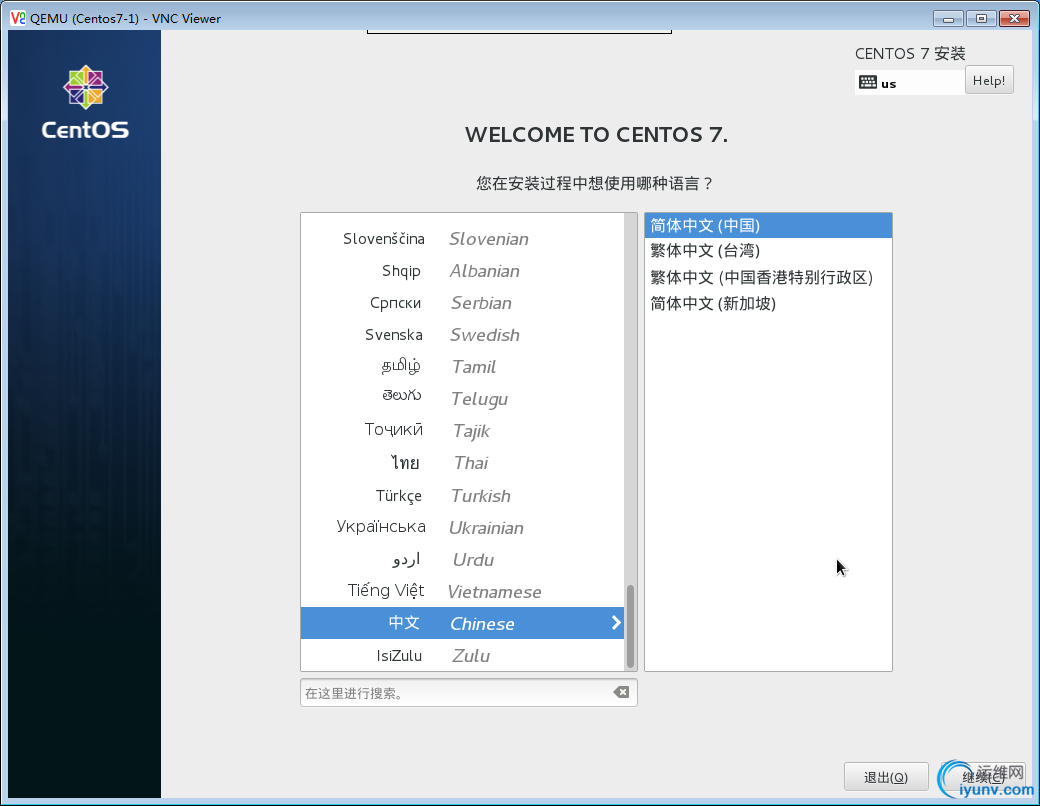Select the Tamil language row
Image resolution: width=1040 pixels, height=806 pixels.
(462, 366)
